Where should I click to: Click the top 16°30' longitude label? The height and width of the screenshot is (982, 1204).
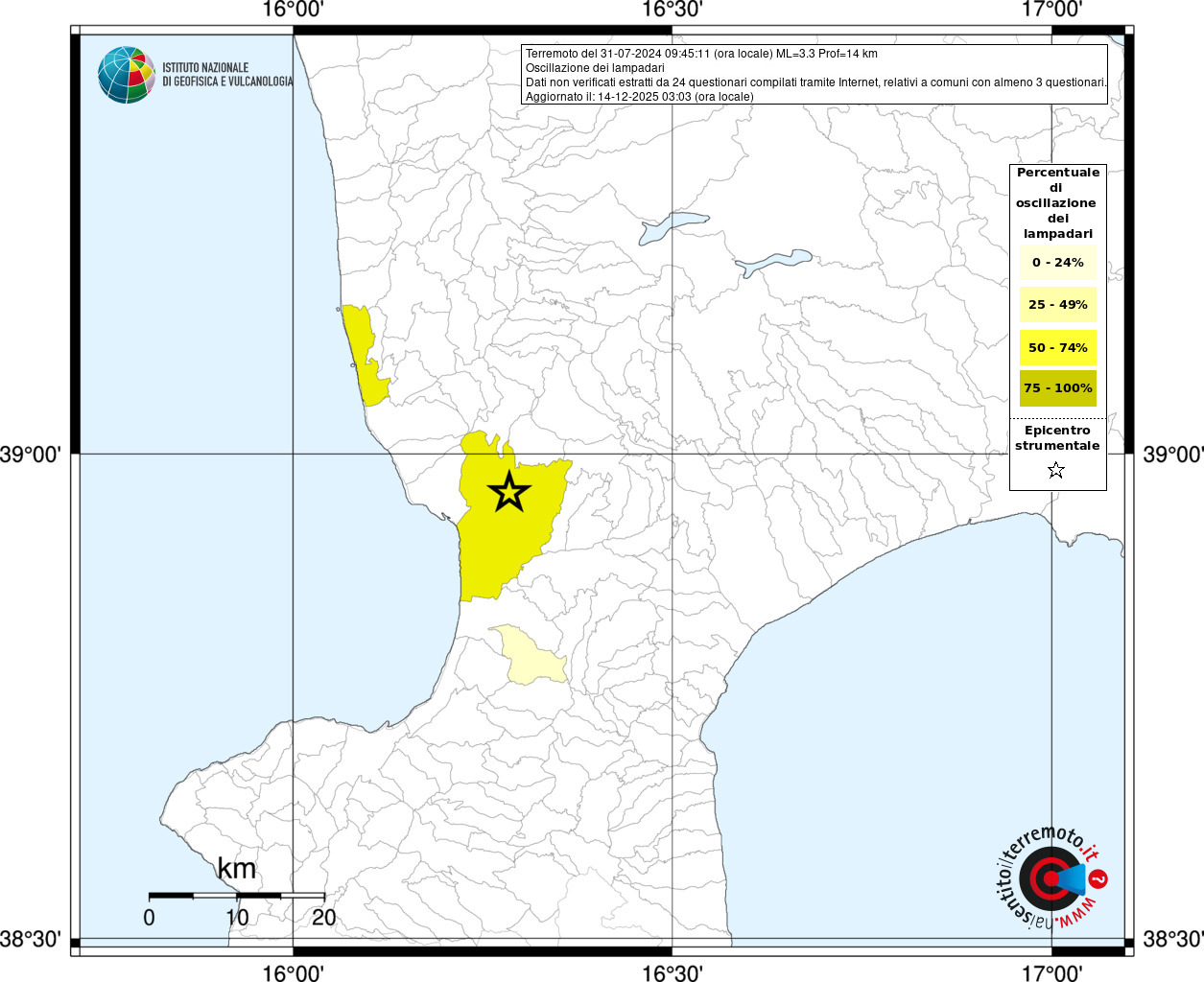tap(673, 10)
